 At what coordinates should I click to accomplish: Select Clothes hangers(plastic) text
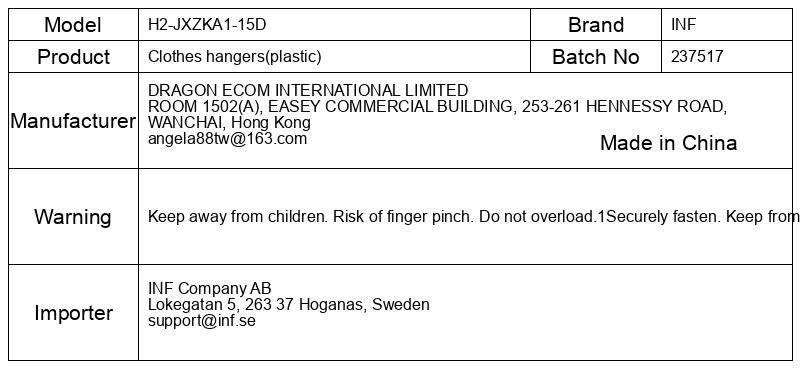coord(235,57)
